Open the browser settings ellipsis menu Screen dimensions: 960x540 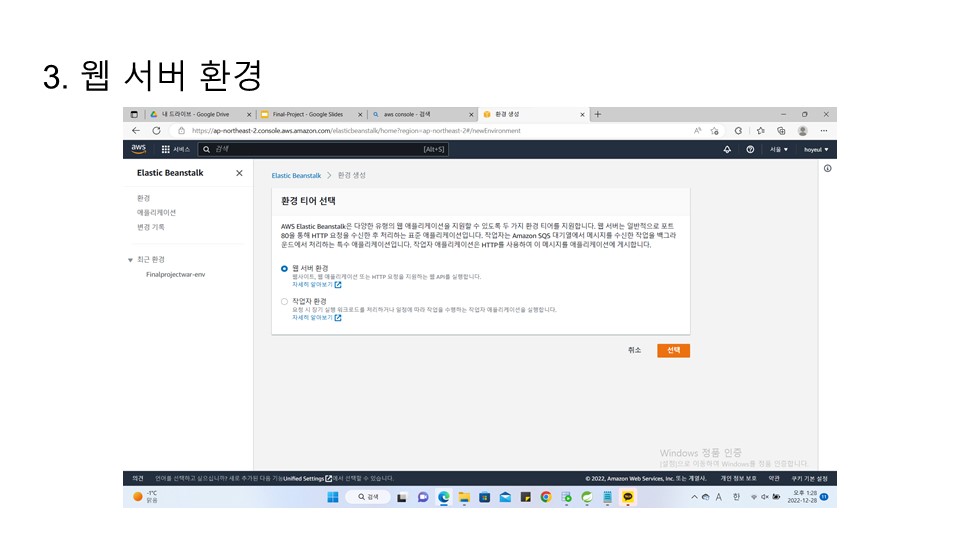click(x=824, y=130)
